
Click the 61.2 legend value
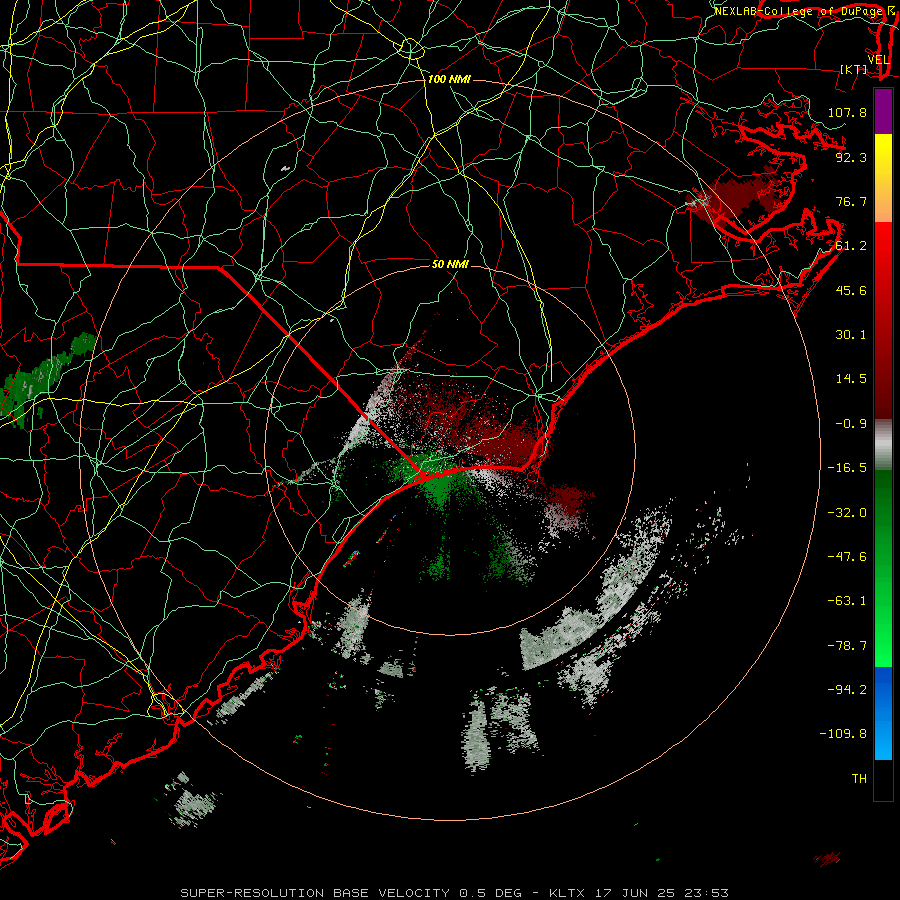click(x=851, y=246)
